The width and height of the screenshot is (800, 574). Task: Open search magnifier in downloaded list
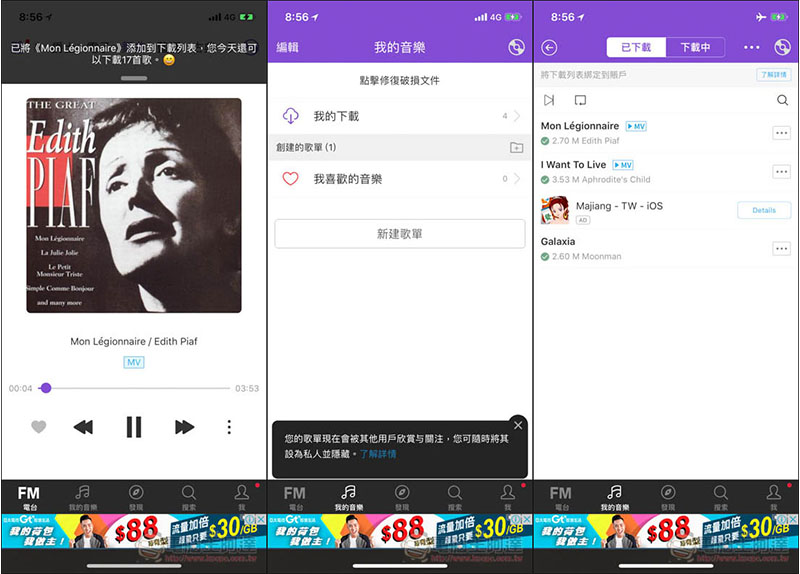tap(782, 100)
